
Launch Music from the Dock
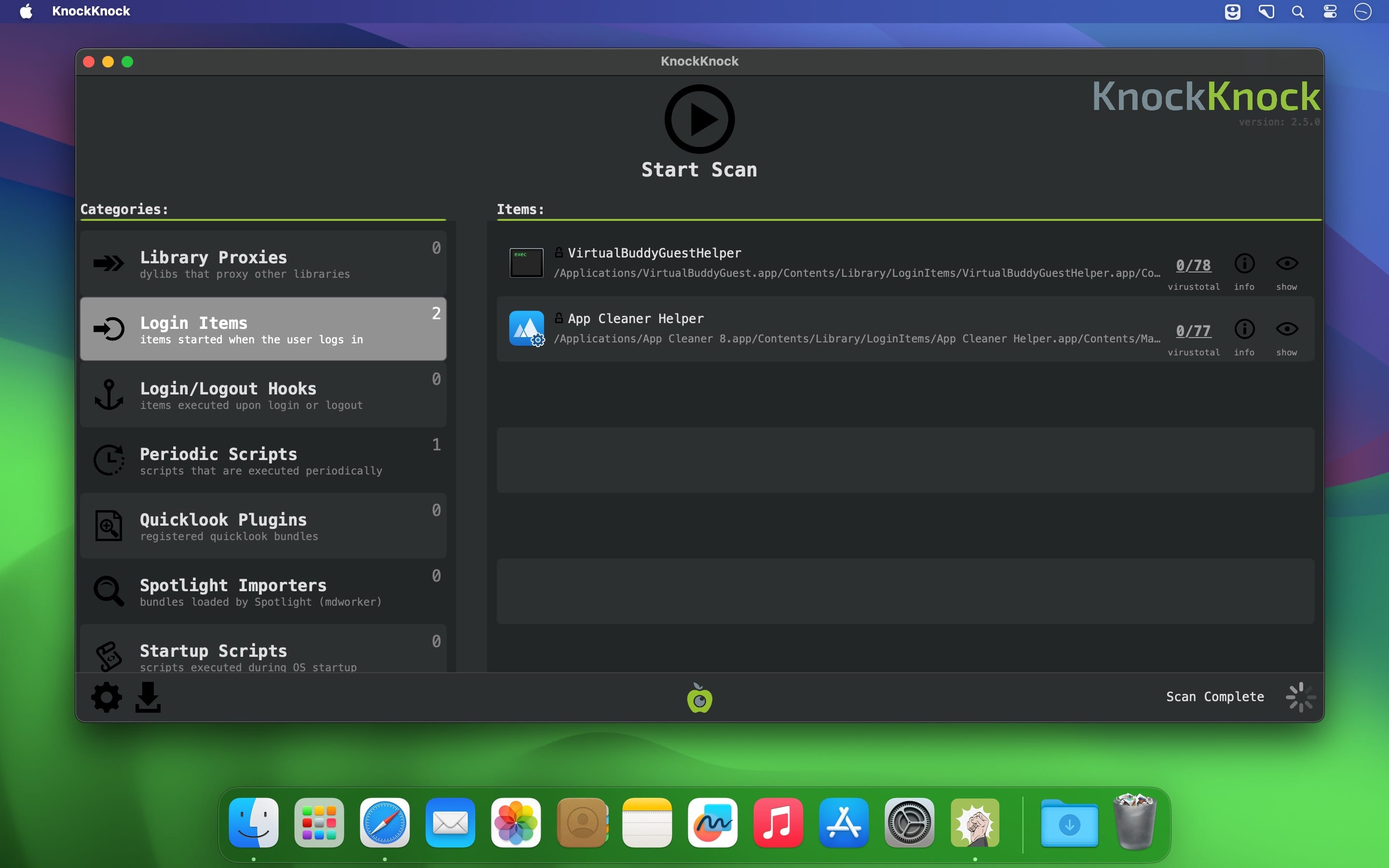[778, 822]
